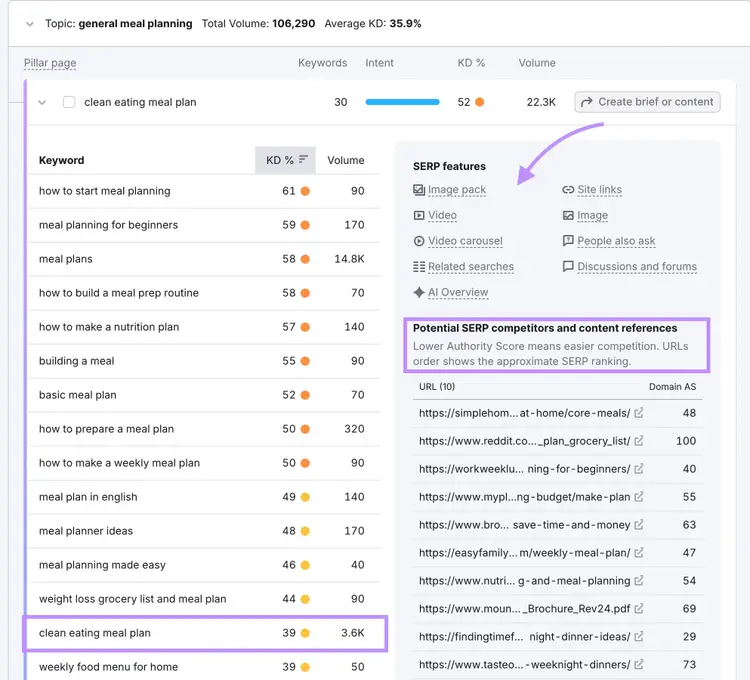750x680 pixels.
Task: Click the Site links chain icon
Action: [x=568, y=190]
